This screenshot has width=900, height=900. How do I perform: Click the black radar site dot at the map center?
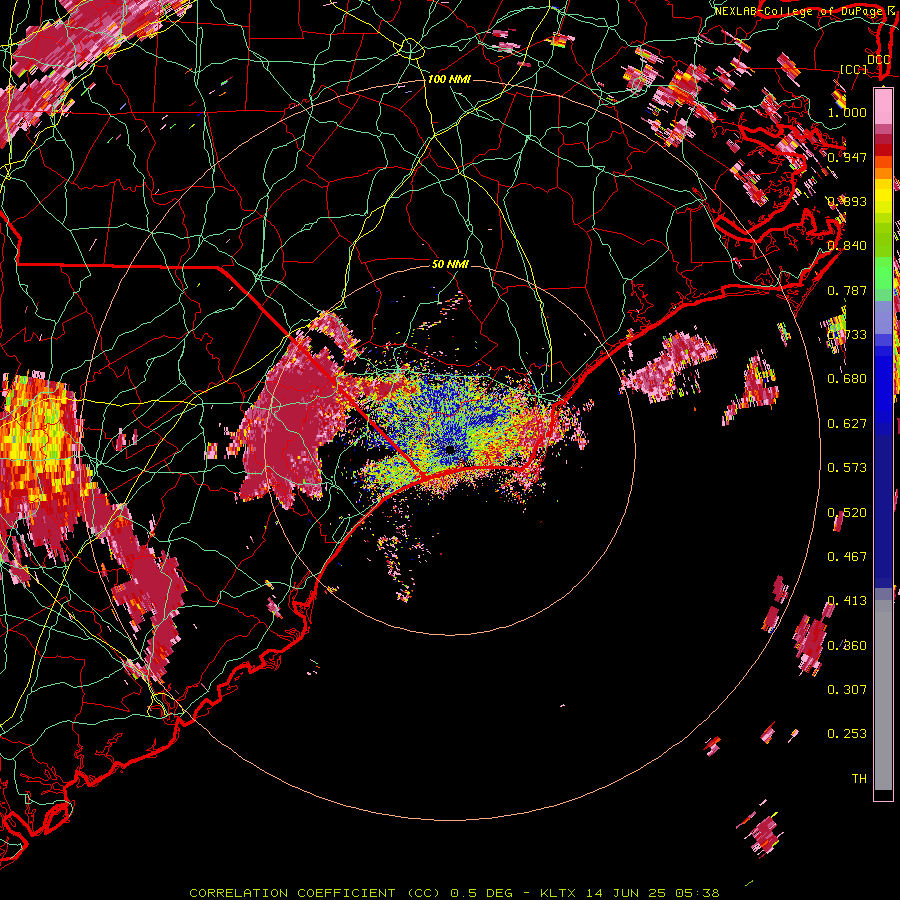coord(450,450)
